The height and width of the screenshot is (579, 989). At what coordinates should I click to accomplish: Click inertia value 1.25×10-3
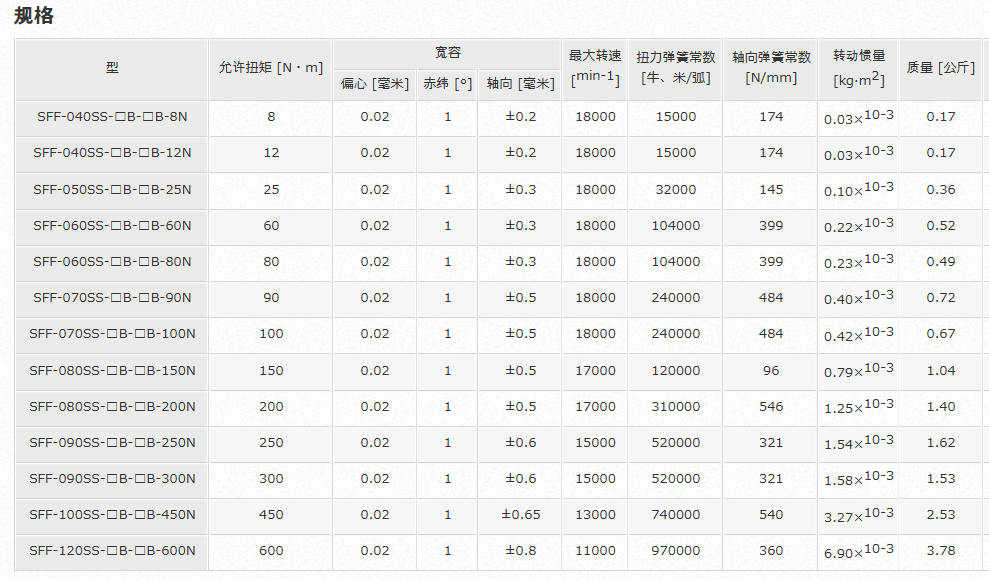[x=858, y=406]
